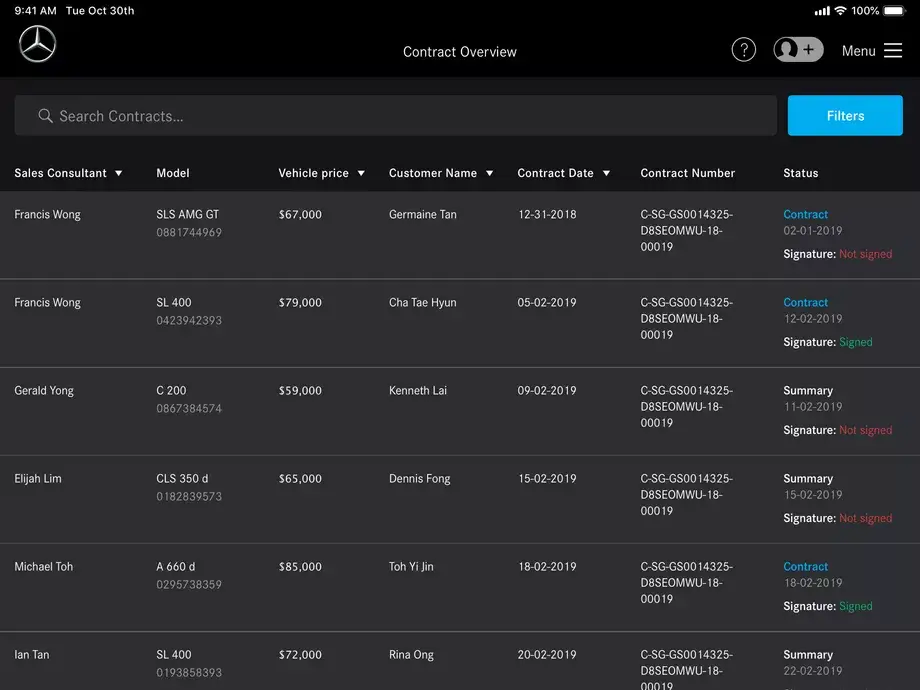Check the Wi-Fi status icon
This screenshot has width=920, height=690.
[840, 11]
